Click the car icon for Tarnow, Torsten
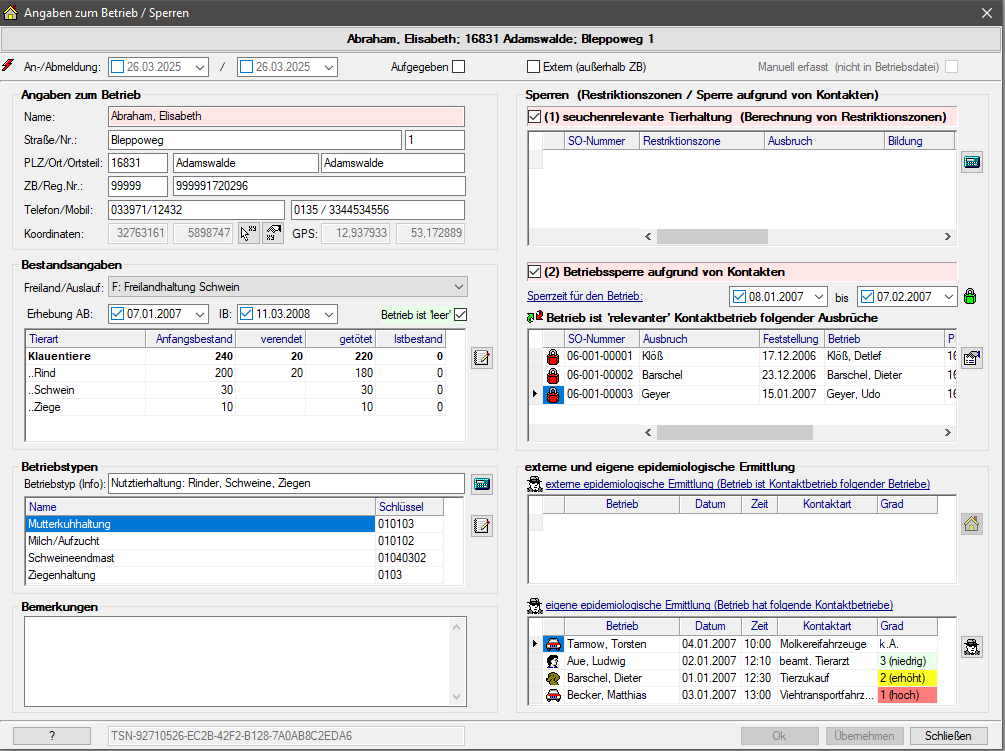 [x=552, y=644]
